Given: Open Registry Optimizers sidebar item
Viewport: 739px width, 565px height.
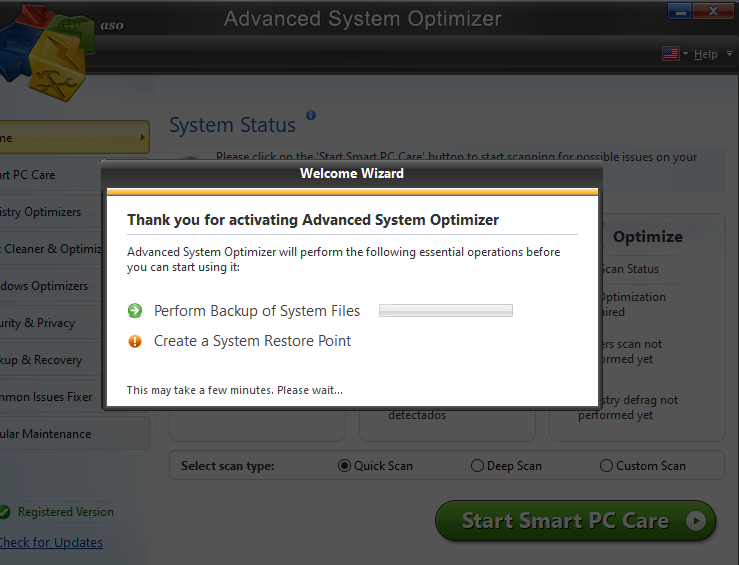Looking at the screenshot, I should pyautogui.click(x=50, y=212).
